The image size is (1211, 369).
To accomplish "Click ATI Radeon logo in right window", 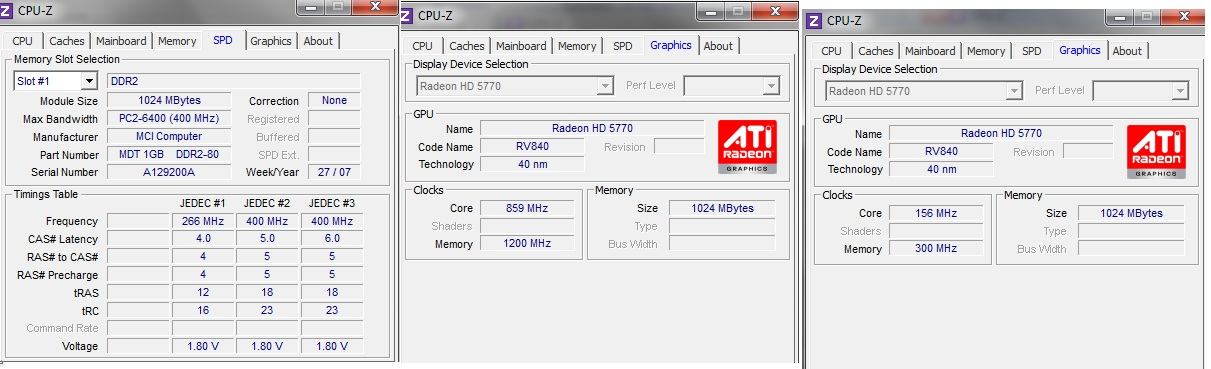I will pos(1155,153).
